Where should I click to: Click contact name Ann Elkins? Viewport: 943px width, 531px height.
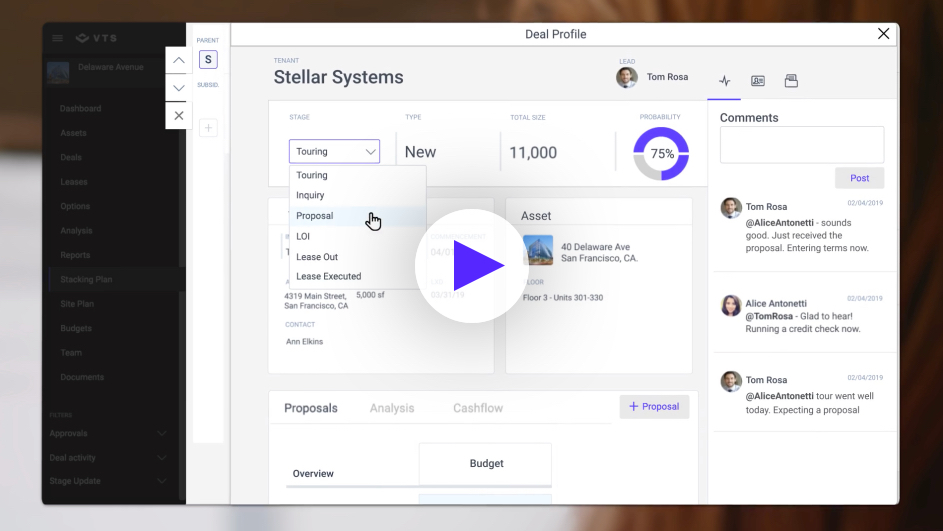pos(304,342)
